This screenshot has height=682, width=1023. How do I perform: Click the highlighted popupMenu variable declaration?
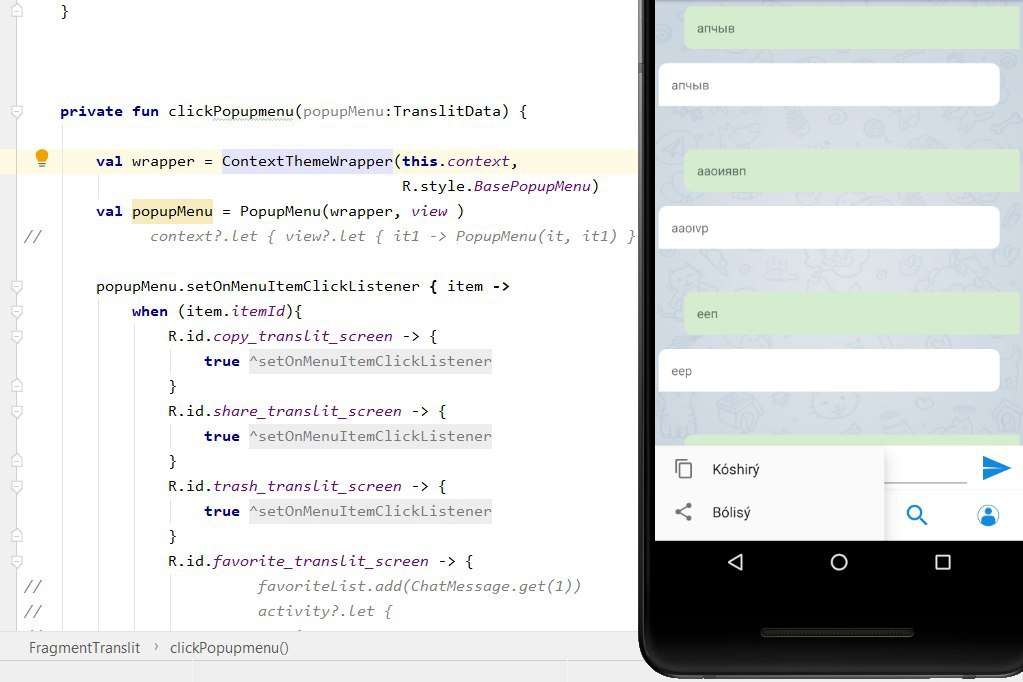coord(172,211)
